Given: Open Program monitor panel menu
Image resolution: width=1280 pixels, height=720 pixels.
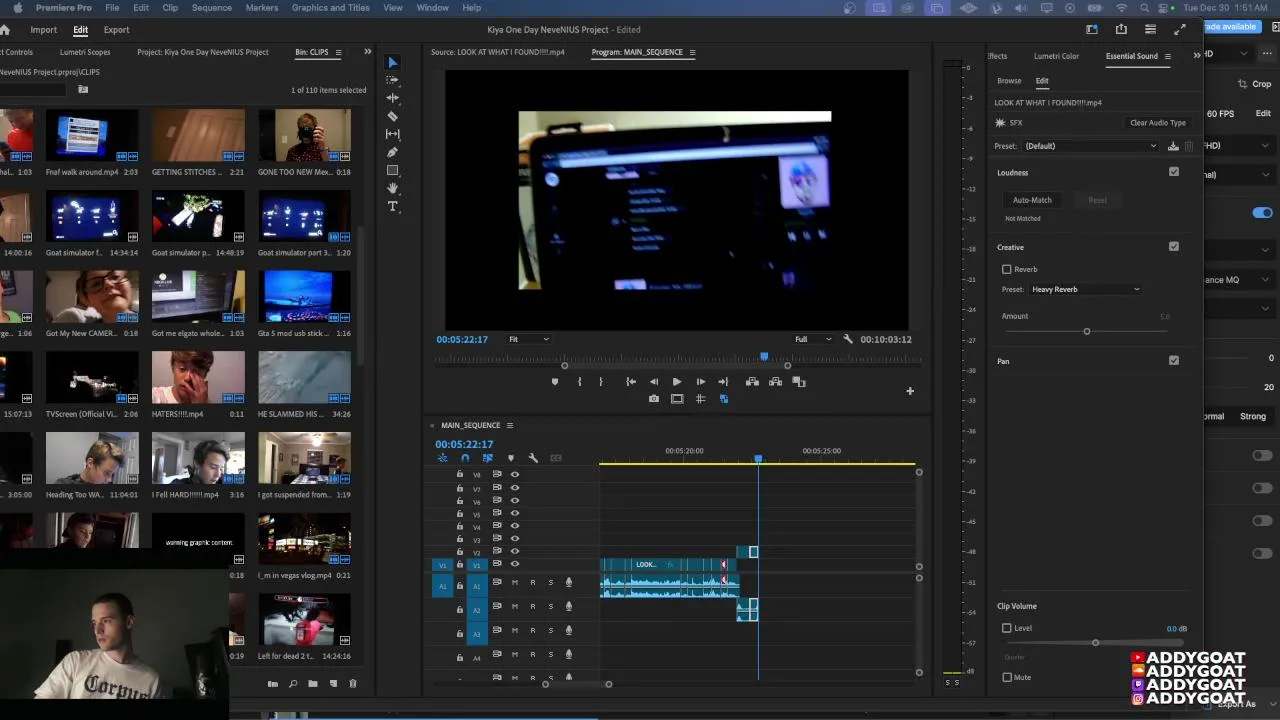Looking at the screenshot, I should [x=692, y=52].
